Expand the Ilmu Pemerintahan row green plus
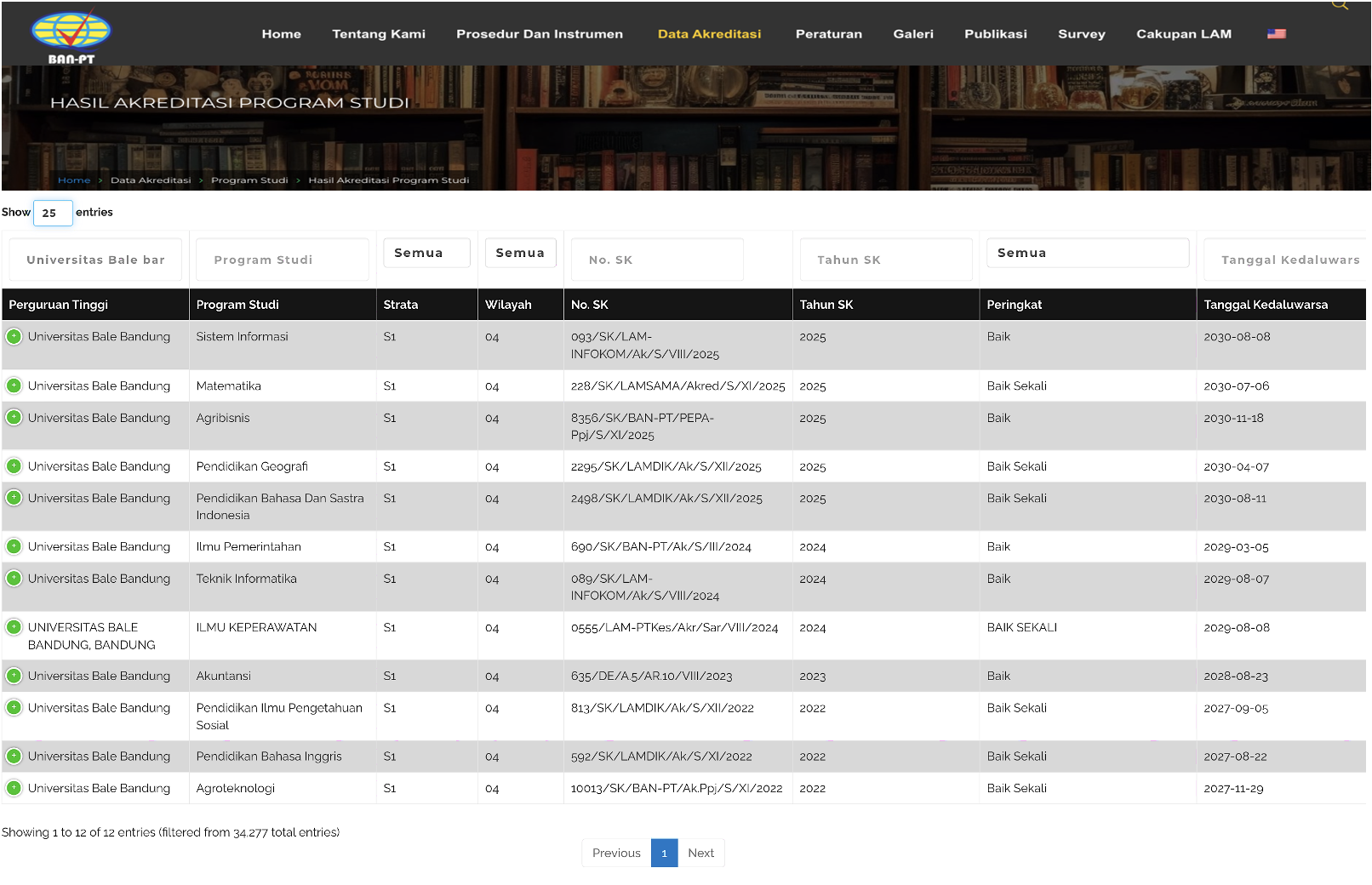This screenshot has width=1372, height=885. (x=14, y=546)
